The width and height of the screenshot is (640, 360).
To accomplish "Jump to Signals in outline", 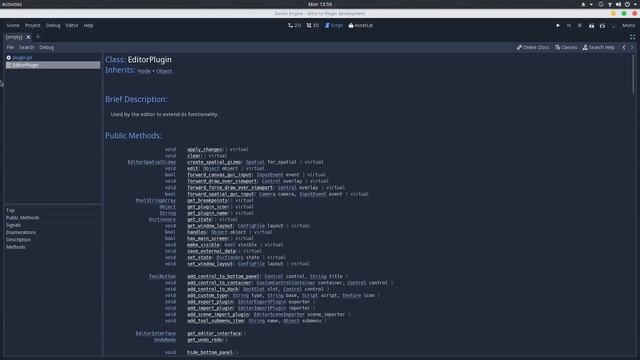I will coord(13,225).
